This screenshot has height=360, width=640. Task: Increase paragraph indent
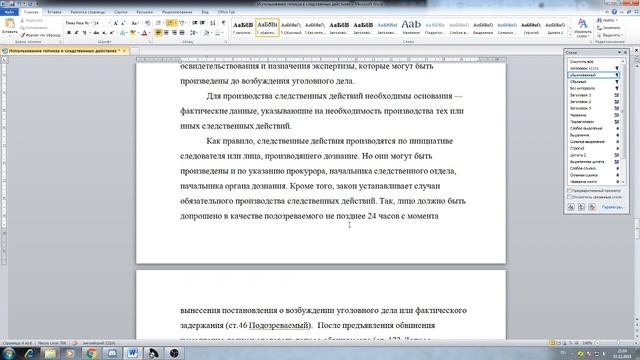coord(203,23)
